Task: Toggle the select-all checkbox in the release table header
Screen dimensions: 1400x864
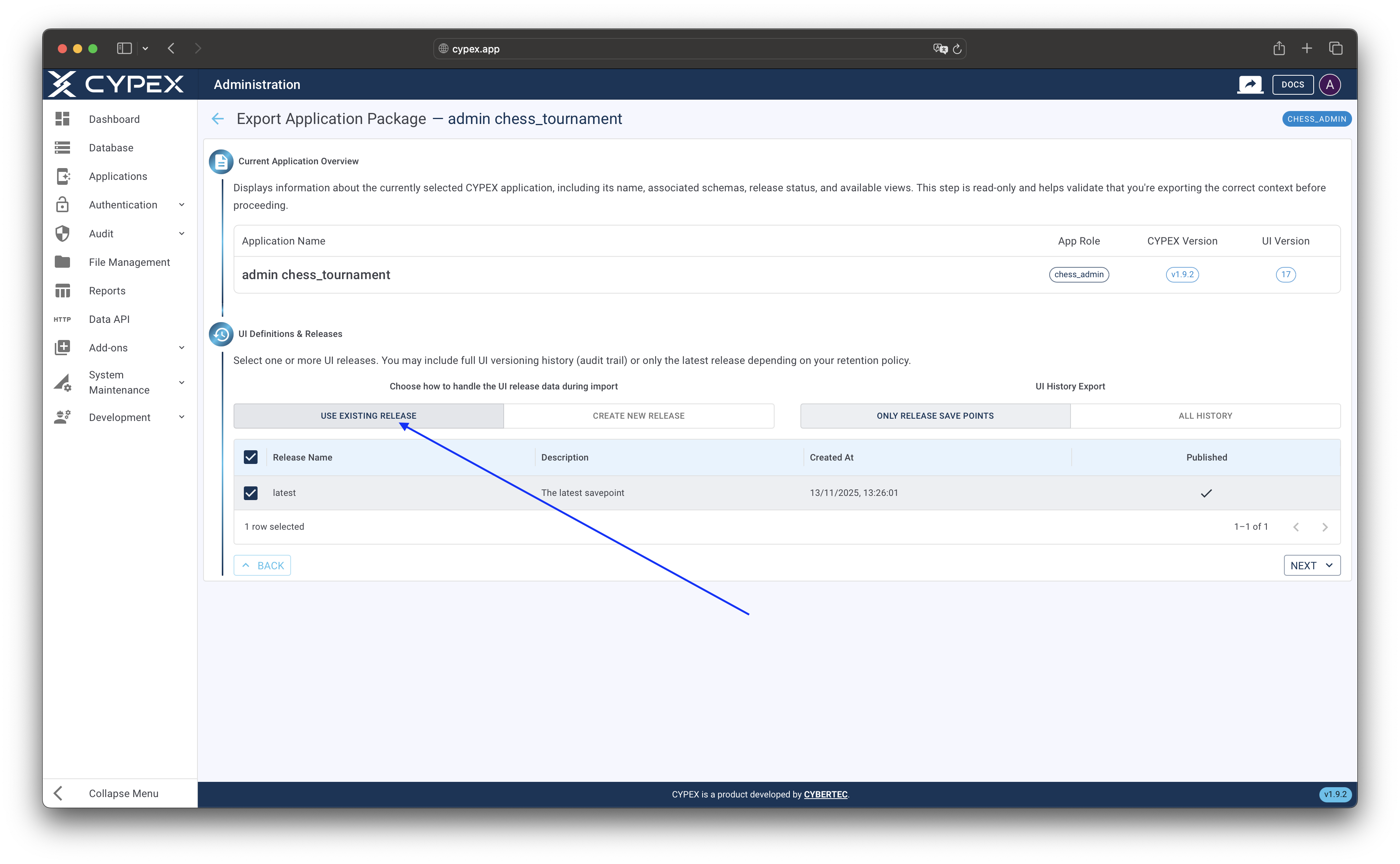Action: pyautogui.click(x=250, y=457)
